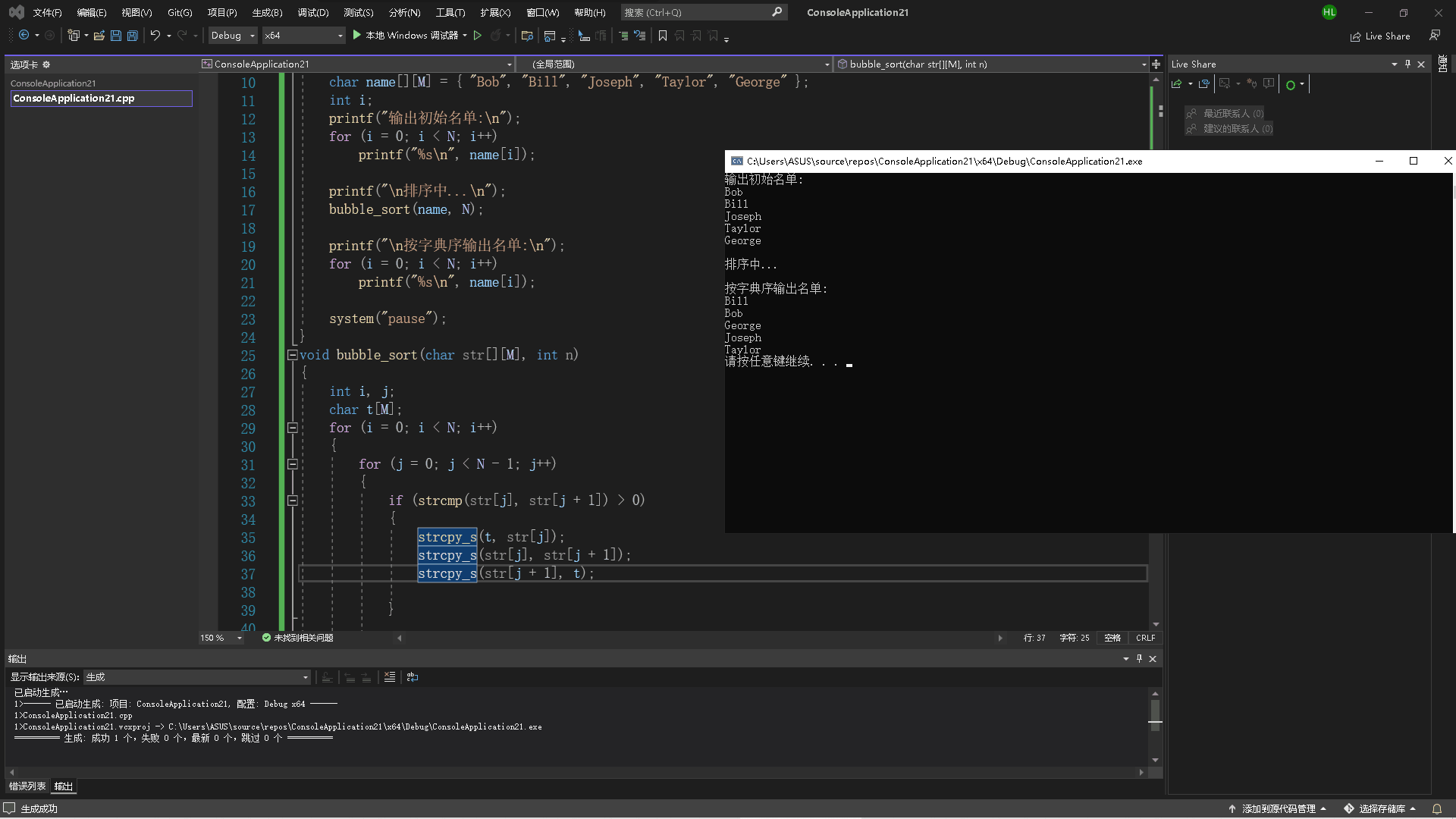The image size is (1456, 819).
Task: Toggle bookmark on current line
Action: [662, 36]
